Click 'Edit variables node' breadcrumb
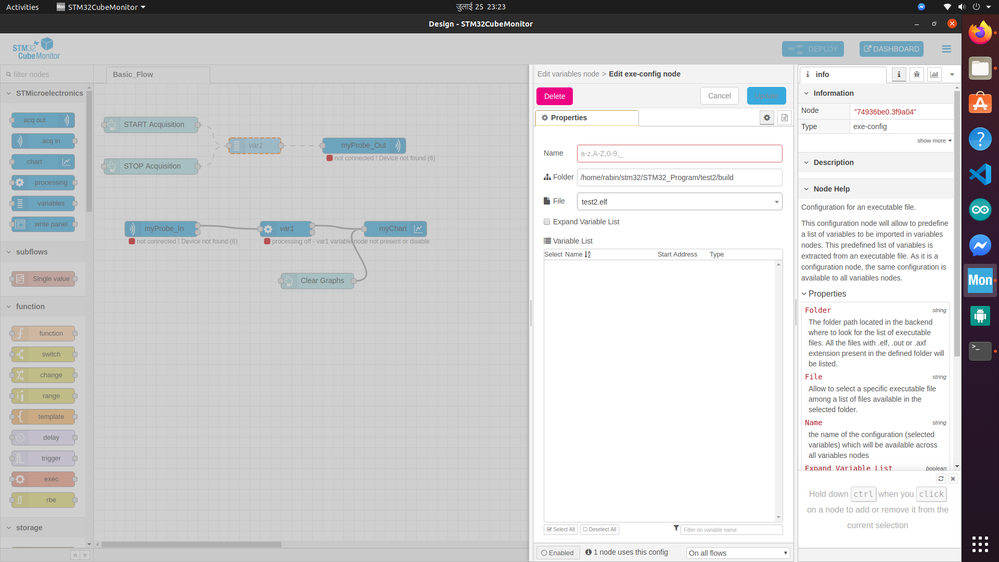 point(568,74)
